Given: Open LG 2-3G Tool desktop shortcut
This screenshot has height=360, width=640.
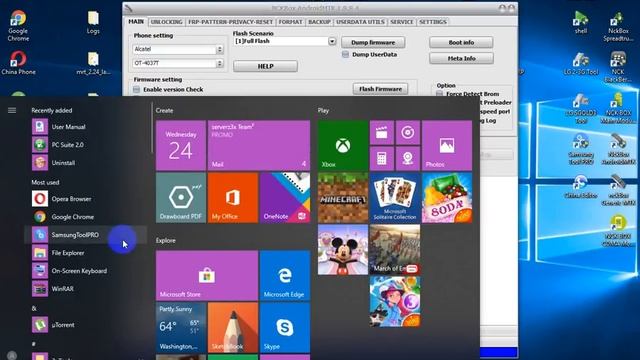Looking at the screenshot, I should [580, 64].
